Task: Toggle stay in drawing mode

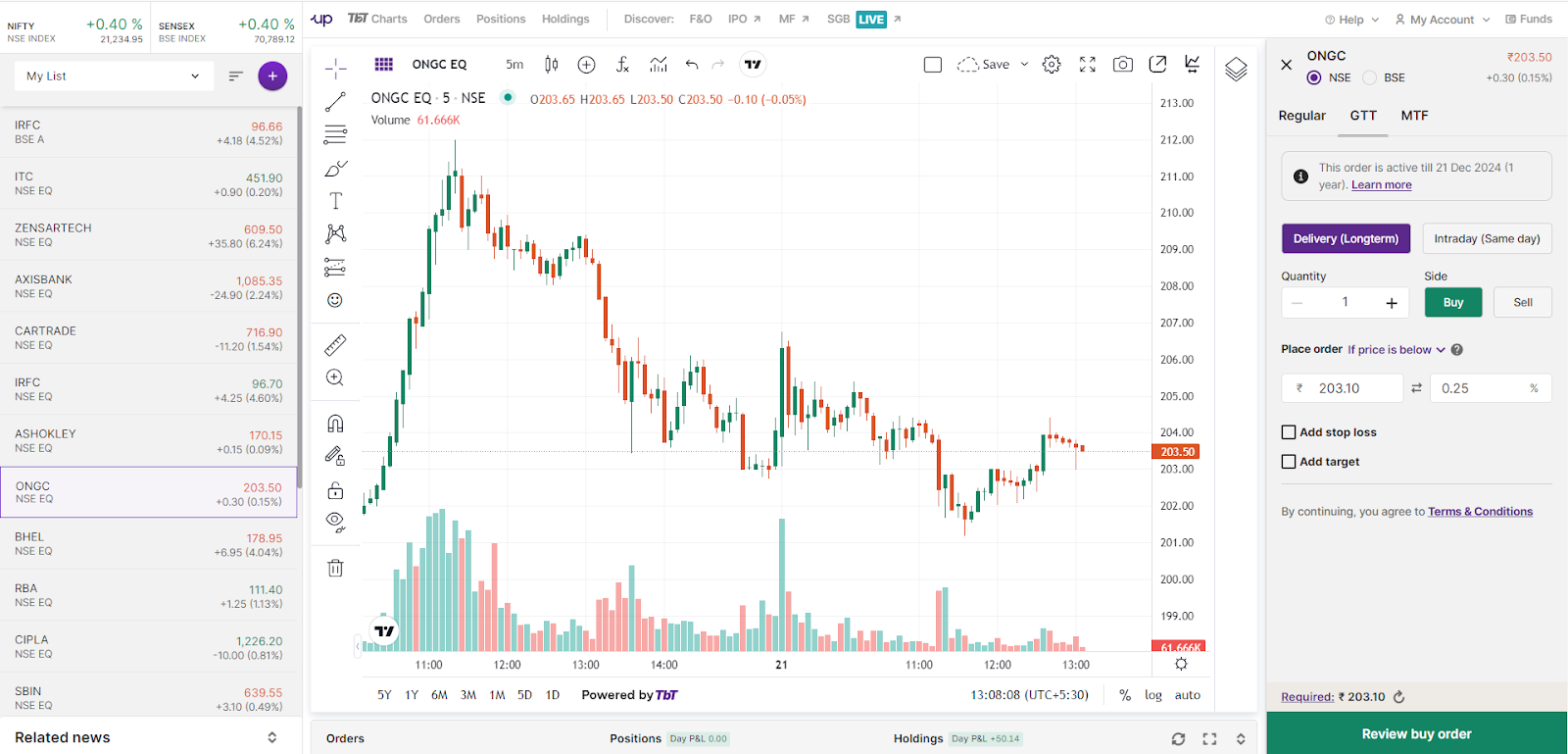Action: [335, 456]
